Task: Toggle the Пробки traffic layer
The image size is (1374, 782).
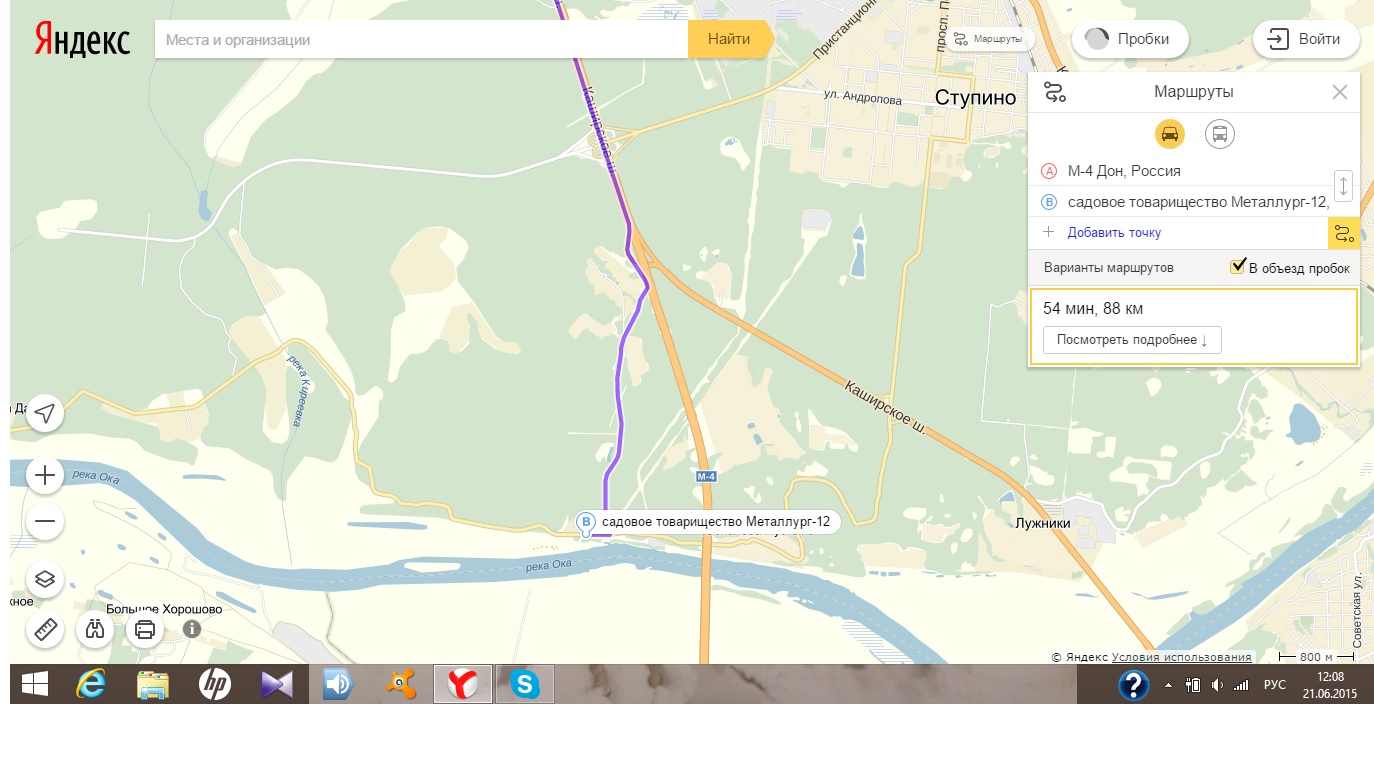Action: click(1130, 40)
